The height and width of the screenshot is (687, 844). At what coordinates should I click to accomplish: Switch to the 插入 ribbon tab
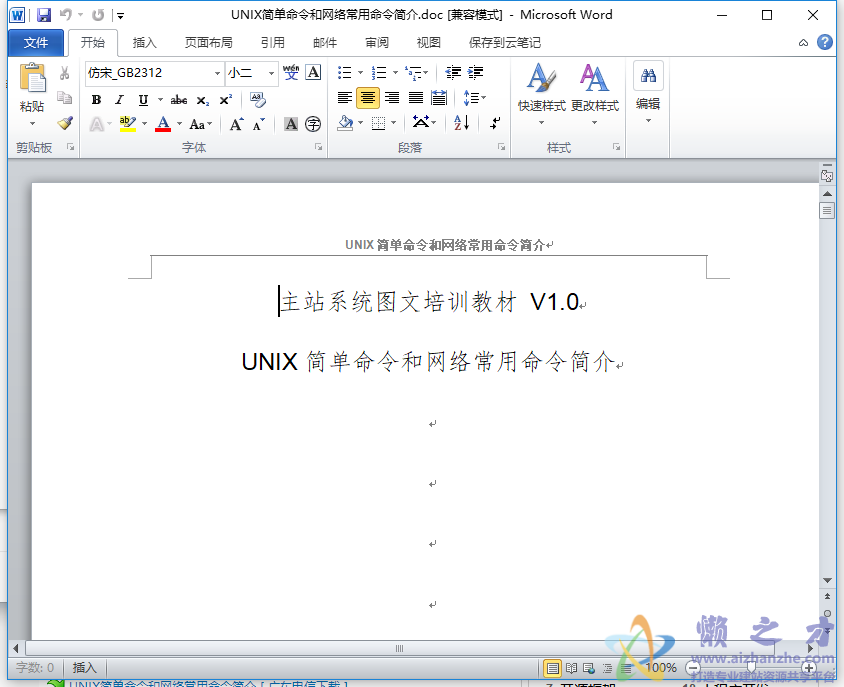coord(146,42)
